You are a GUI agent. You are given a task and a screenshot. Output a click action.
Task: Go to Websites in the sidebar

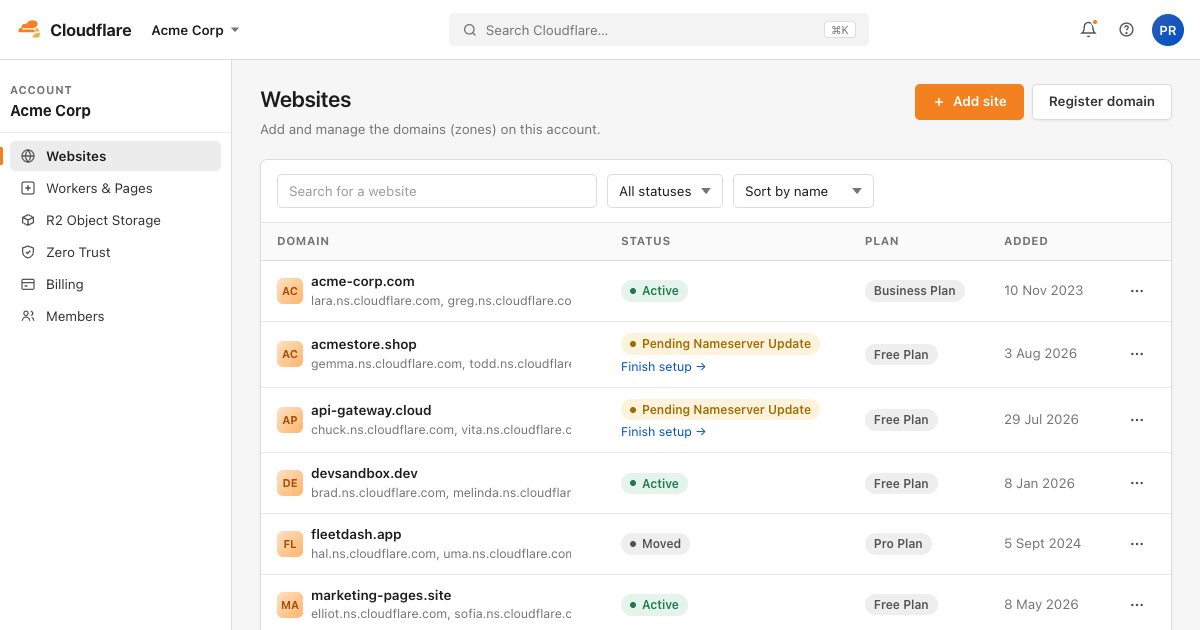[x=116, y=156]
